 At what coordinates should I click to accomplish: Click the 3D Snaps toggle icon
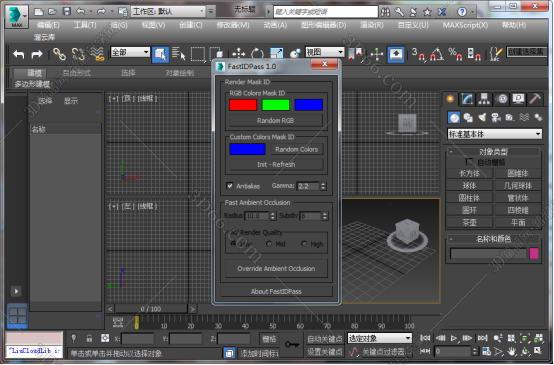click(418, 54)
